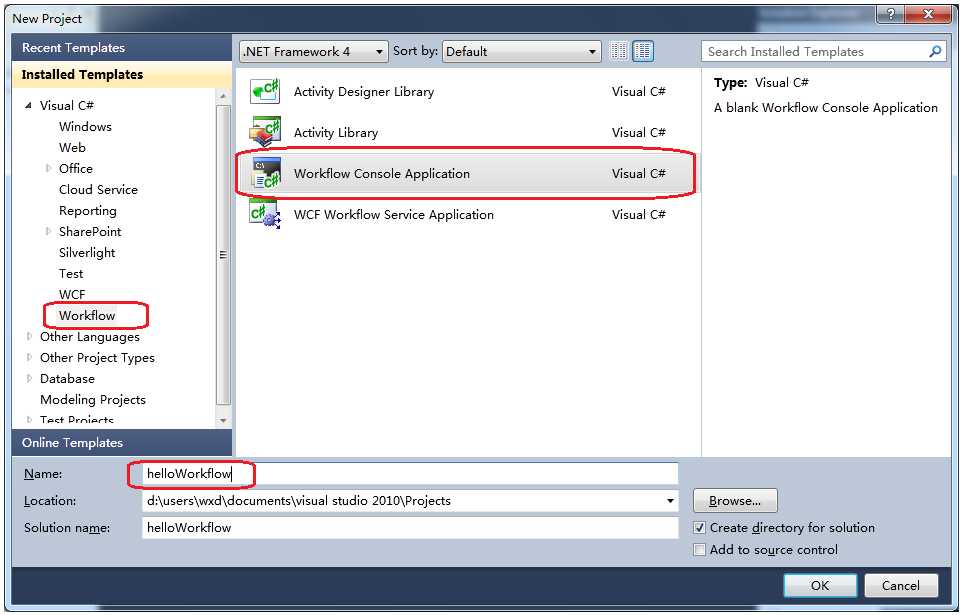Select Workflow tree item

click(87, 315)
